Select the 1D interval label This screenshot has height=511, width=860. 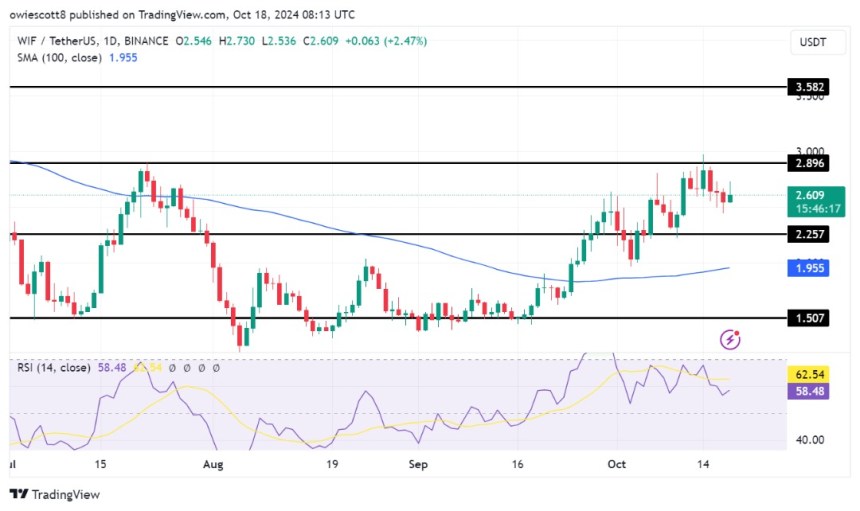pyautogui.click(x=110, y=41)
